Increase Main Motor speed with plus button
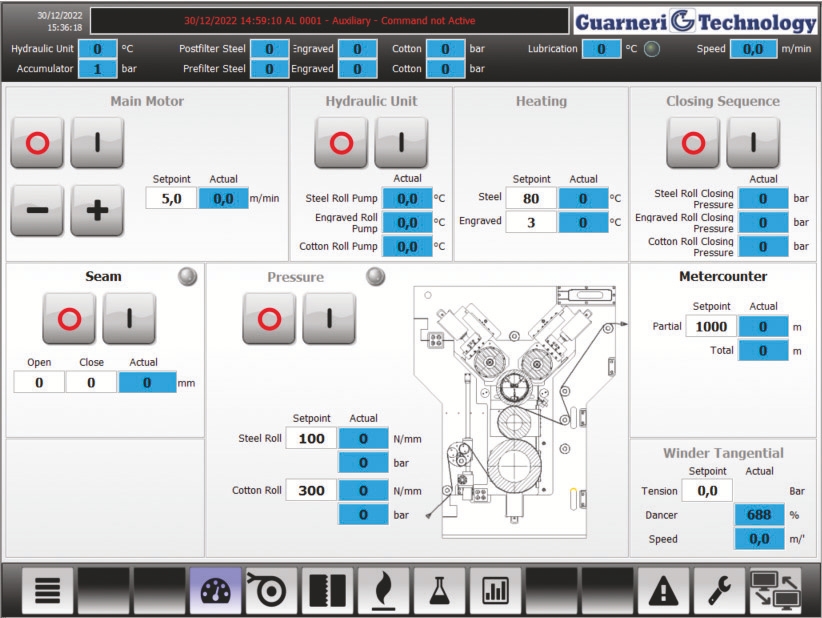The image size is (822, 618). [97, 211]
